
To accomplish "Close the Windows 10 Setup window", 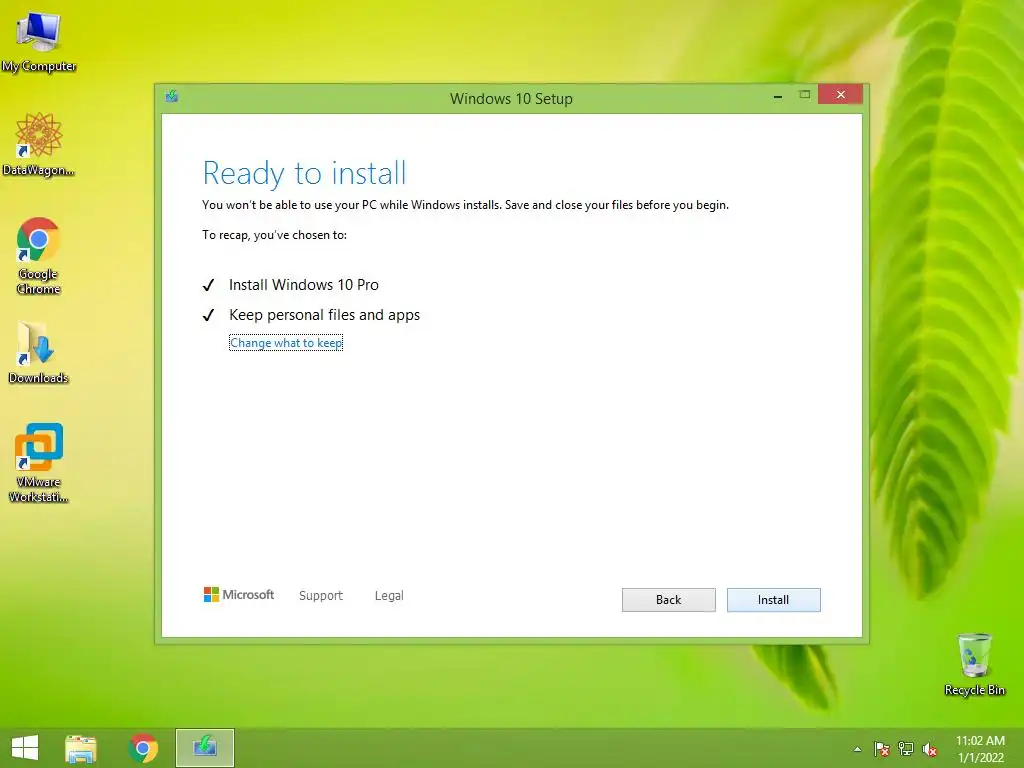I will 840,95.
